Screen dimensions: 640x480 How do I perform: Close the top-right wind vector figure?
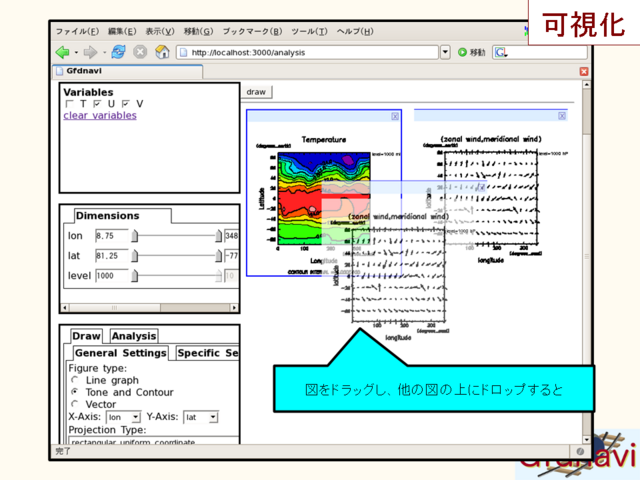[562, 116]
